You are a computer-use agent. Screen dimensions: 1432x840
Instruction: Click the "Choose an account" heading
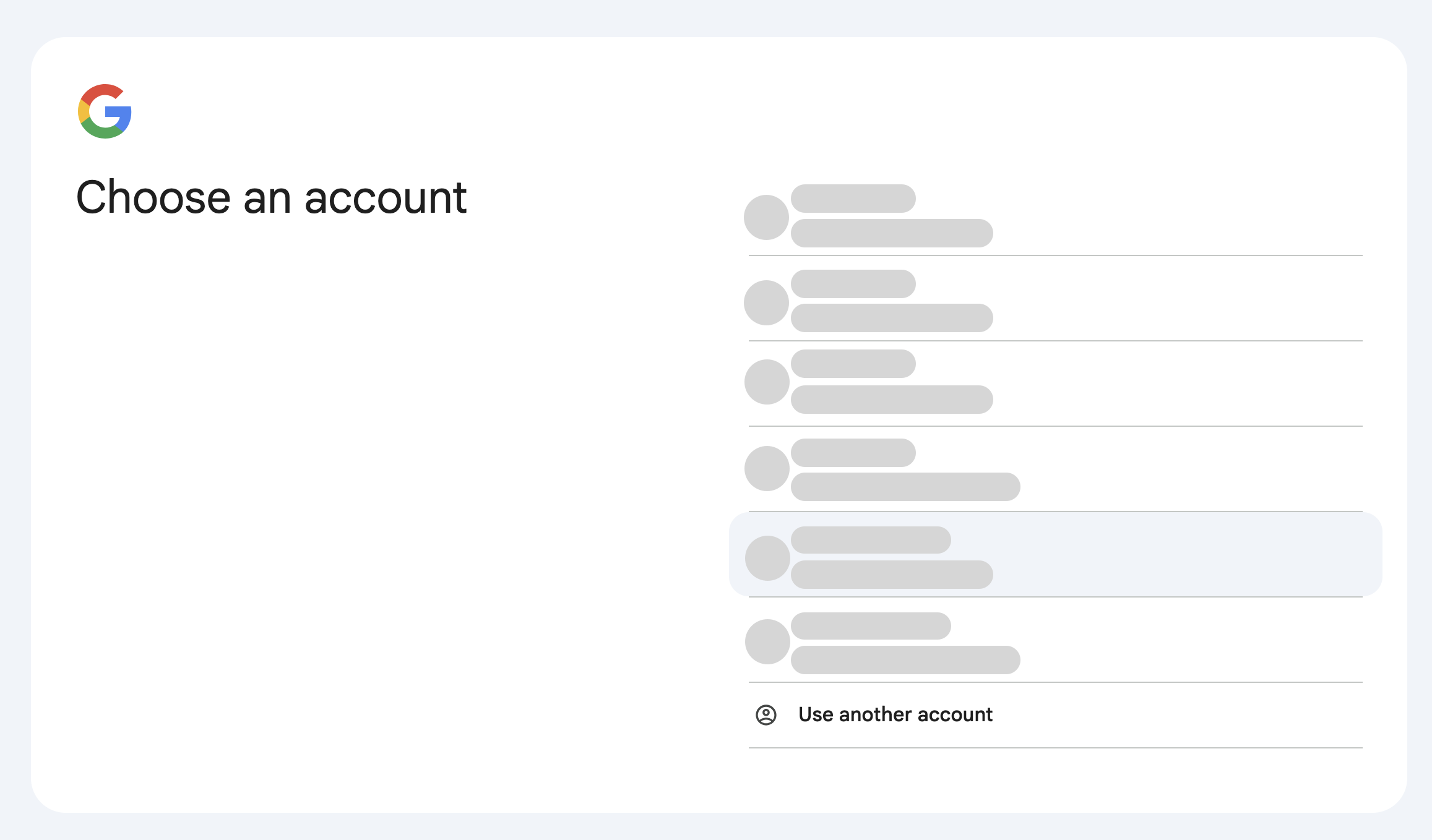click(x=271, y=198)
